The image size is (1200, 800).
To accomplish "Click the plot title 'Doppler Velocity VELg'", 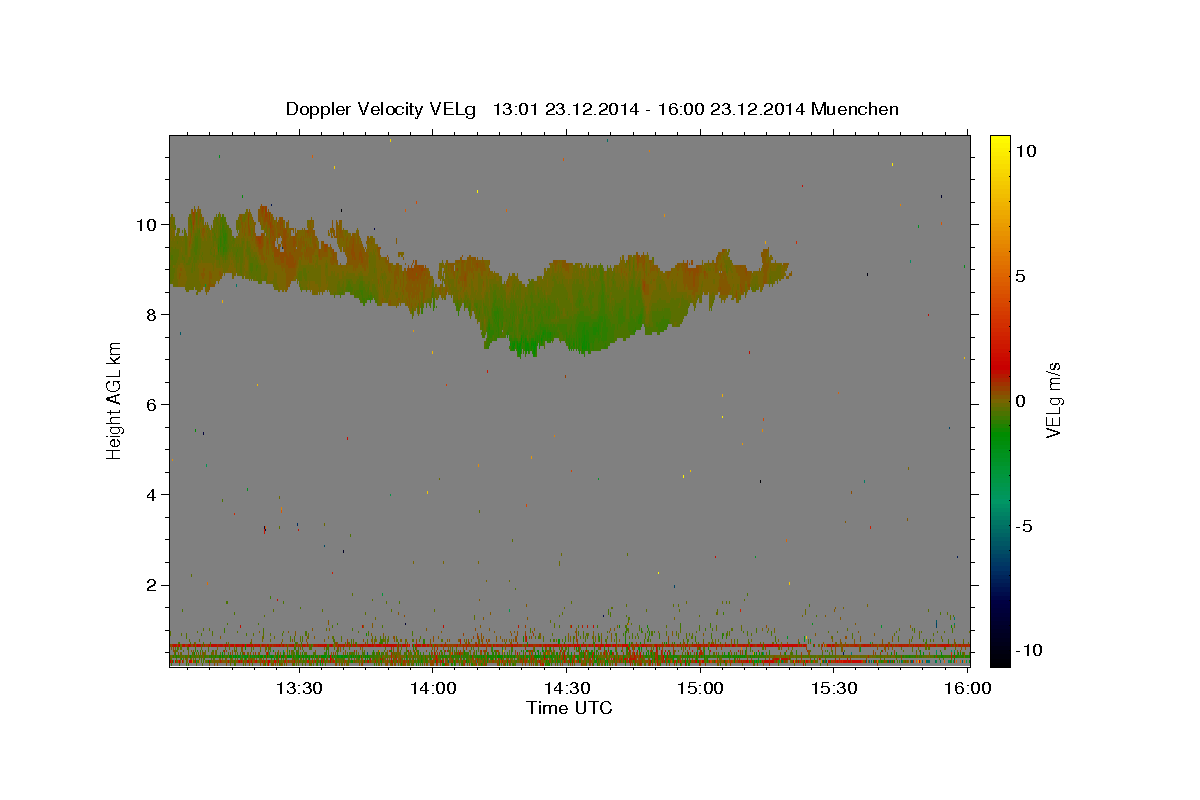I will tap(383, 109).
